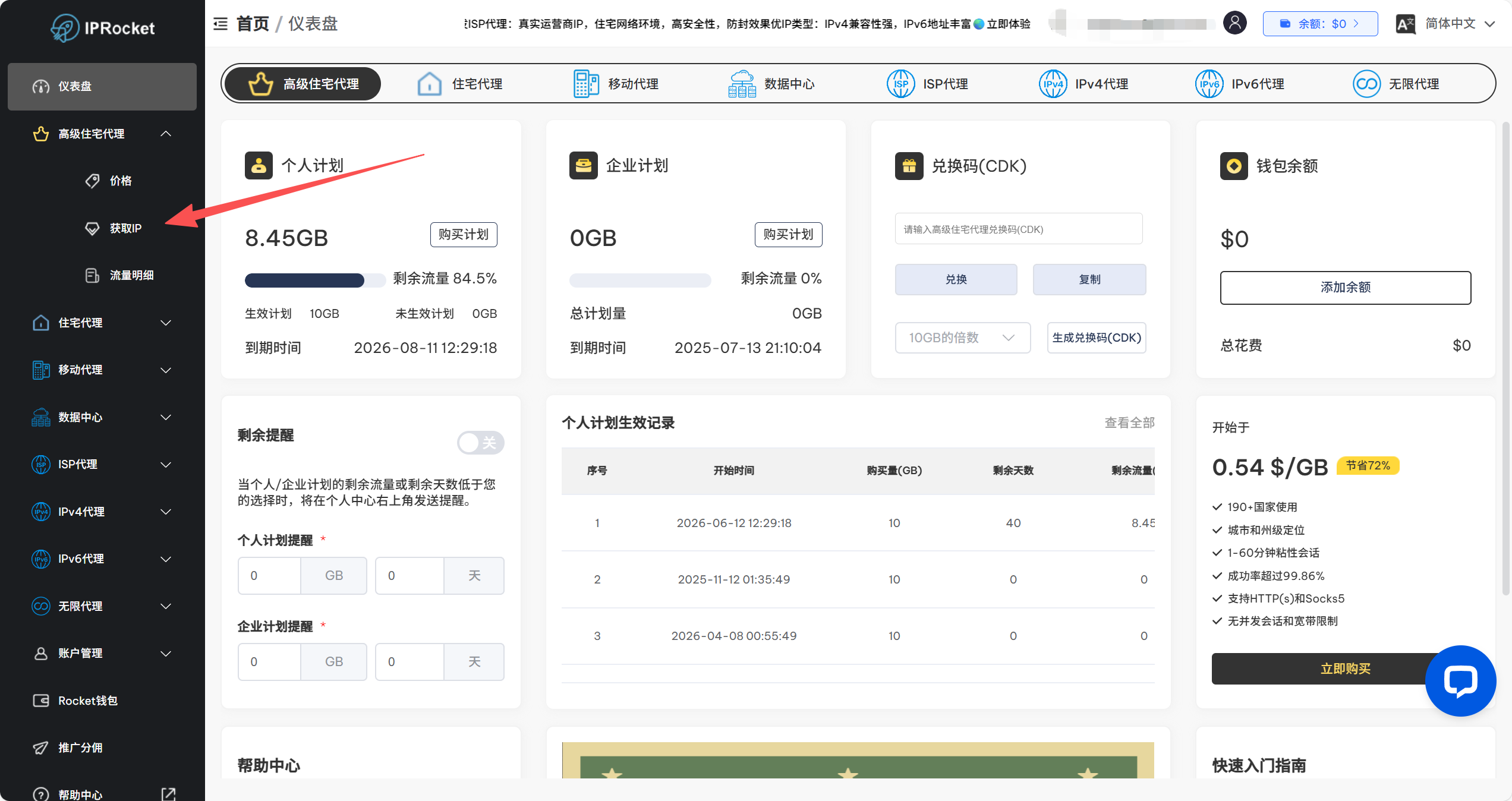Focus the CDK redeem code input field
The height and width of the screenshot is (801, 1512).
1019,229
